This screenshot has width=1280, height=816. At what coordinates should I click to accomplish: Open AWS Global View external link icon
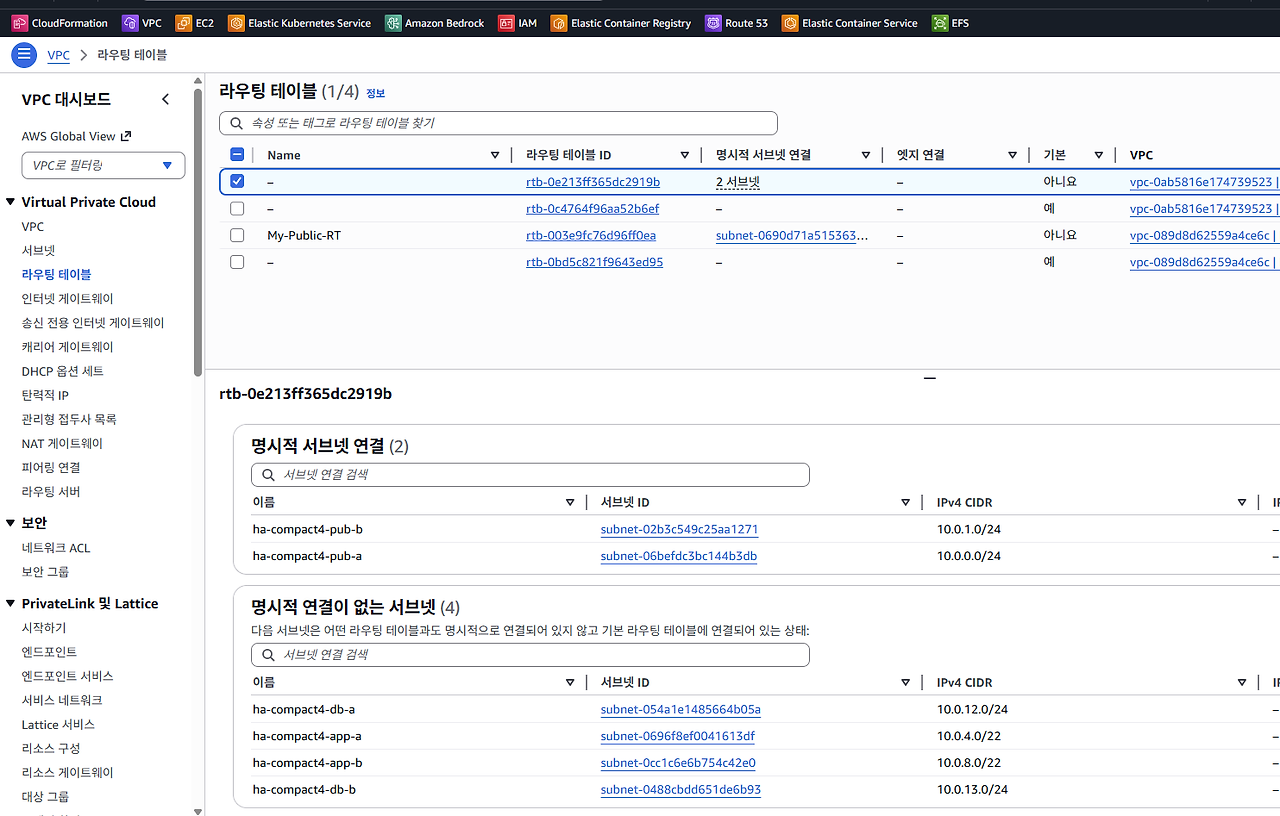(x=126, y=136)
